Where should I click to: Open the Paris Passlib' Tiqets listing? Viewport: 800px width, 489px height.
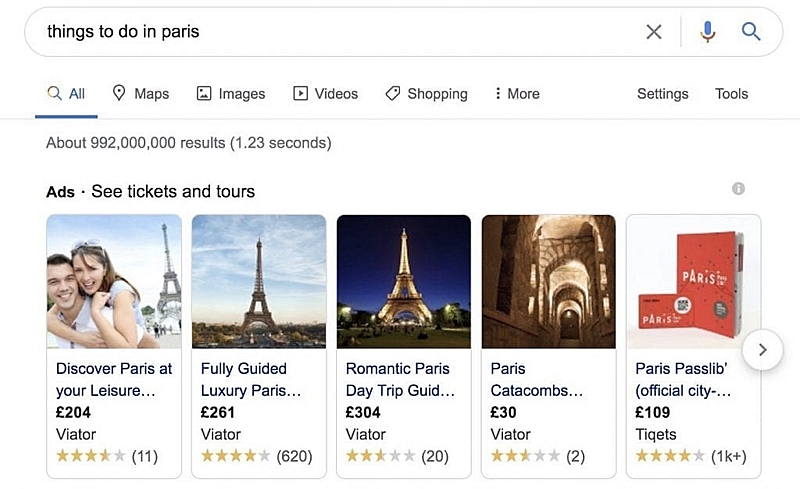pos(693,346)
